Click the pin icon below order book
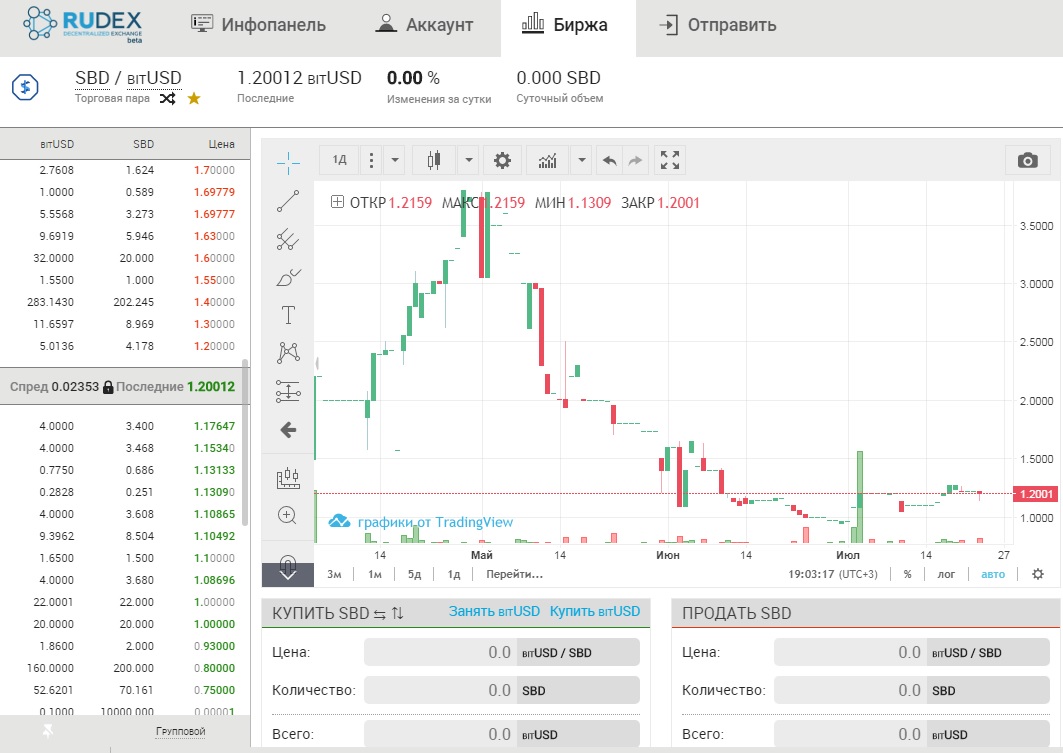Viewport: 1063px width, 753px height. (x=47, y=731)
